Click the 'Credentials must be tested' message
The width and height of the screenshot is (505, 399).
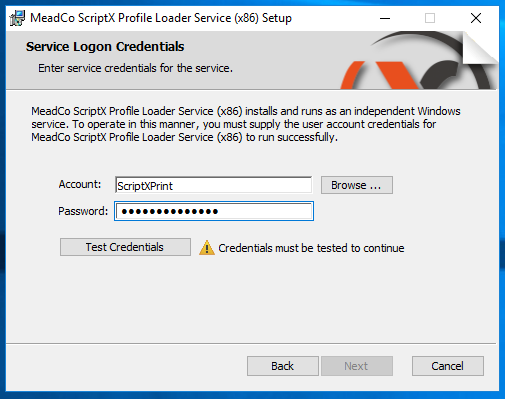[311, 248]
